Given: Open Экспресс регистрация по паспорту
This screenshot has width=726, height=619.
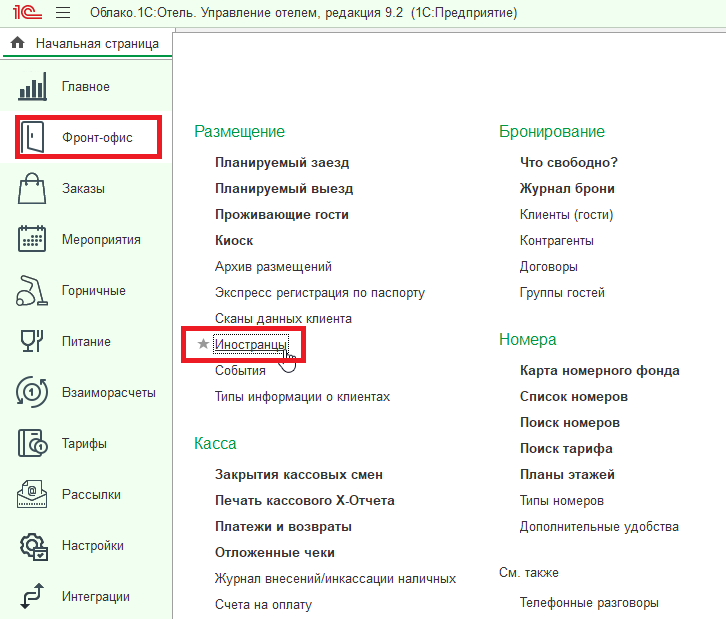Looking at the screenshot, I should (x=319, y=293).
